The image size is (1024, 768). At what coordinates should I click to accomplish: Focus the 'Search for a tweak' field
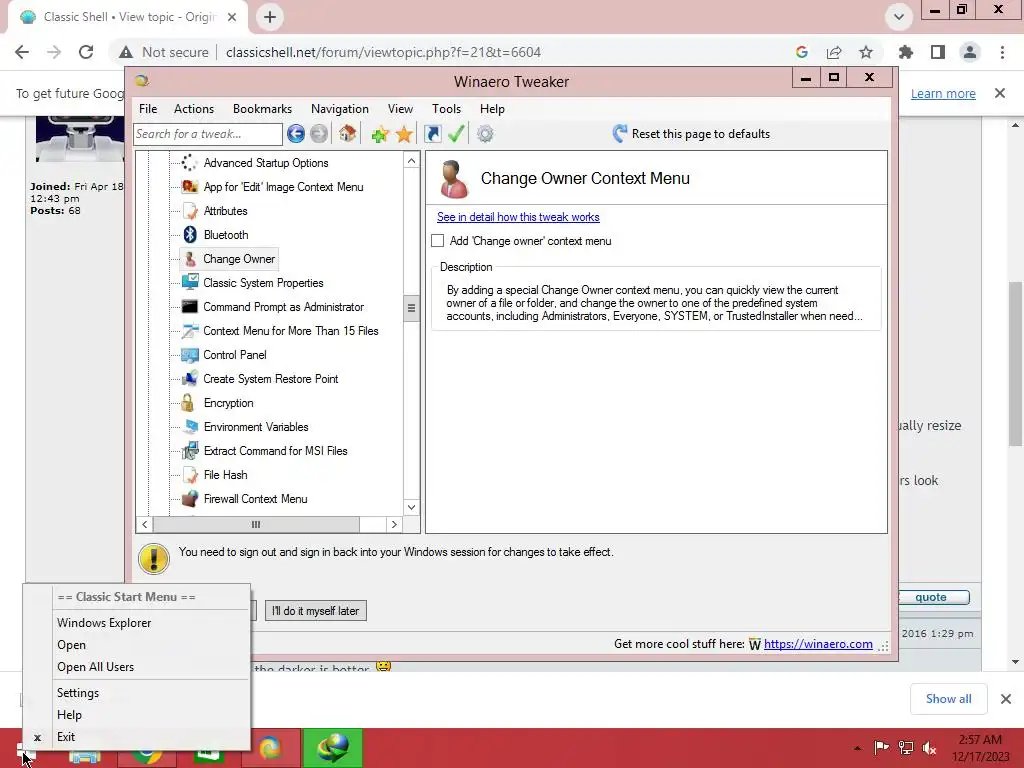208,134
